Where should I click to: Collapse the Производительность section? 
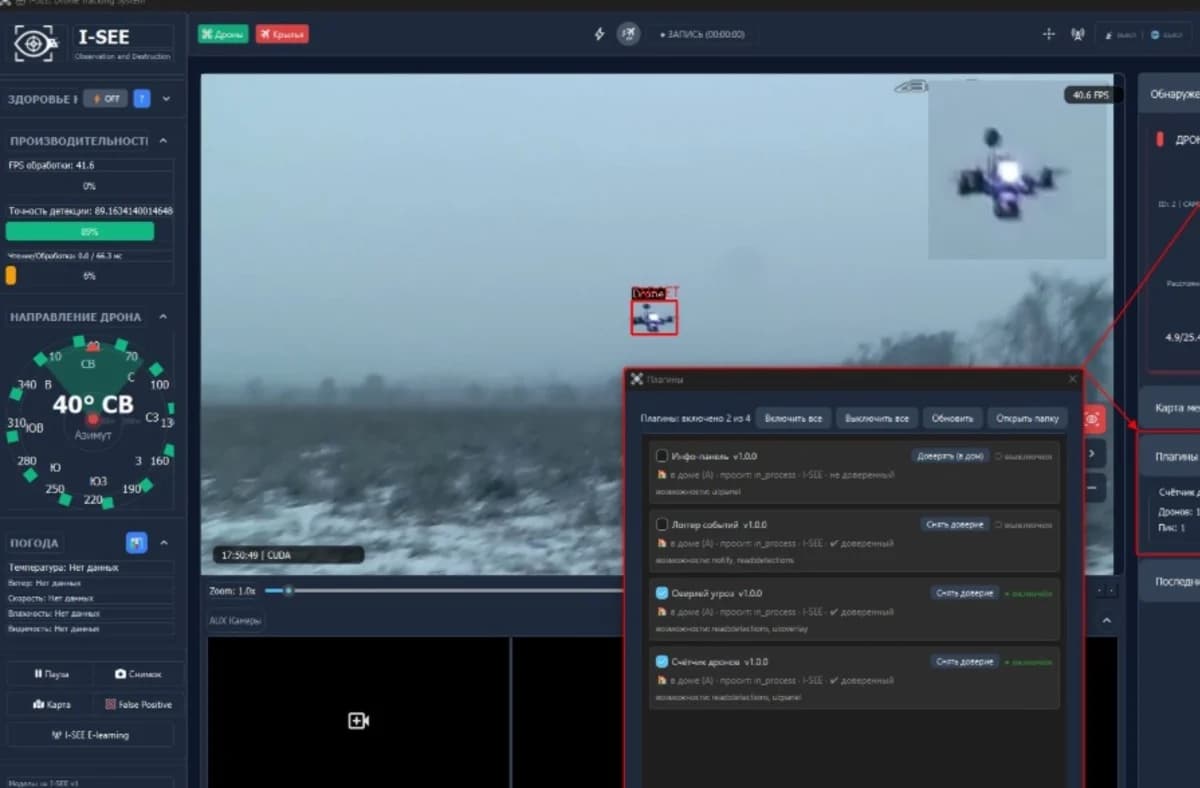(x=163, y=141)
